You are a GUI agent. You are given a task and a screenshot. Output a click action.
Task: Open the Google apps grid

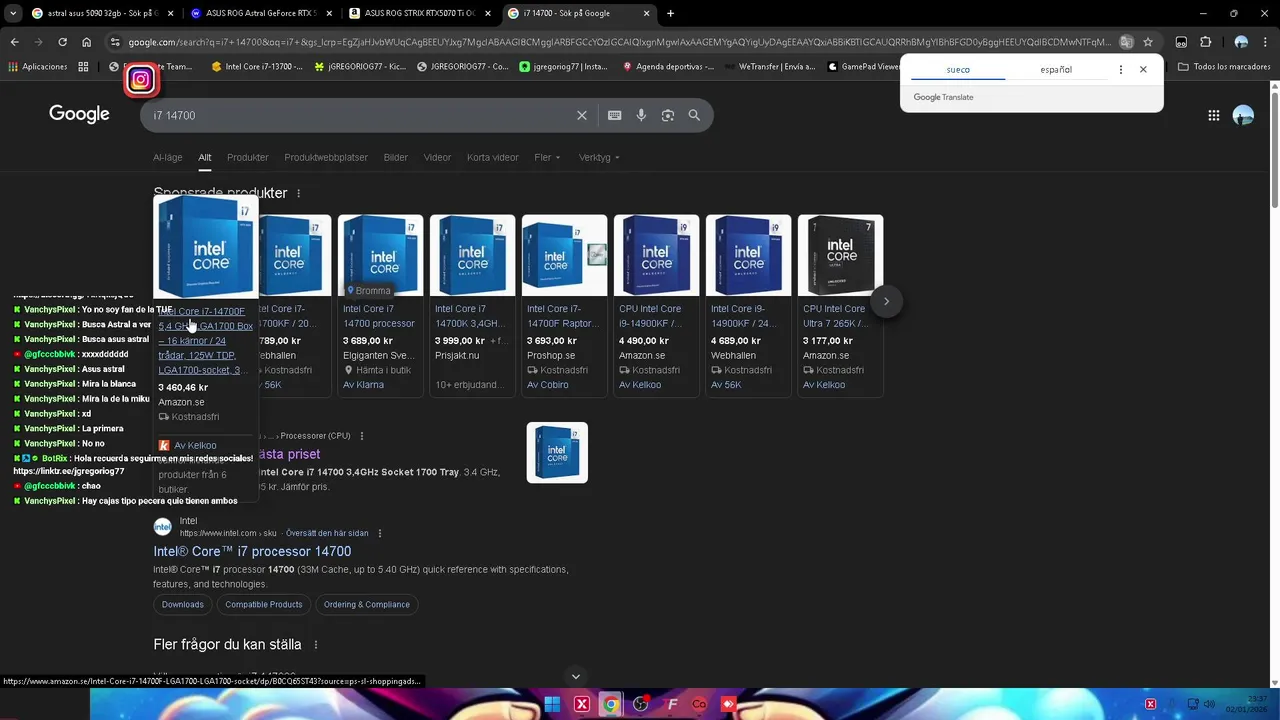(x=1213, y=115)
